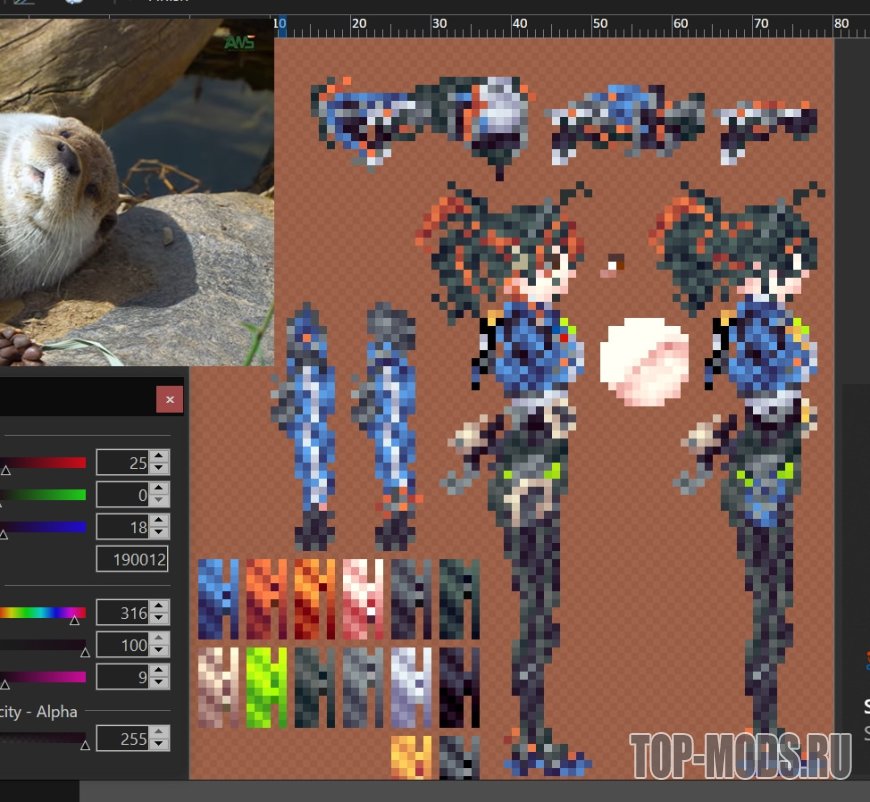Screen dimensions: 870x802
Task: Click the rainbow hue slider
Action: (44, 612)
